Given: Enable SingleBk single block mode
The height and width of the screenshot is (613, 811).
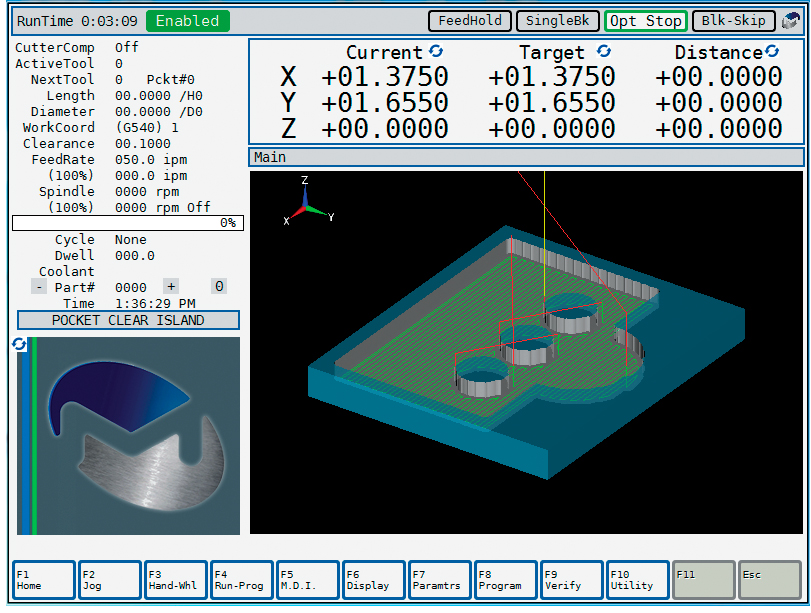Looking at the screenshot, I should (558, 21).
